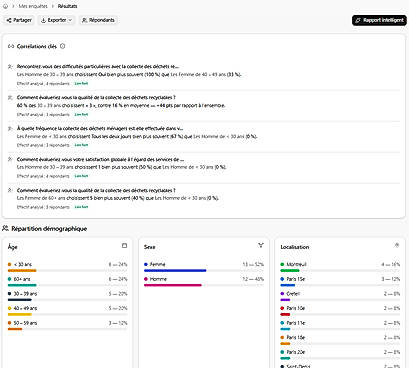Image resolution: width=409 pixels, height=368 pixels.
Task: Click the 'Lien fort' tag under 'Rencontrez-vous des difficultés'
Action: (x=81, y=83)
